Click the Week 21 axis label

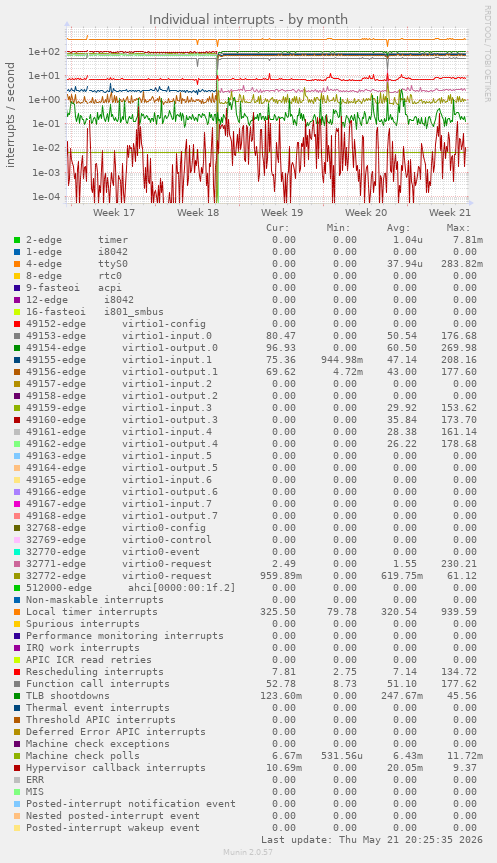pos(450,212)
